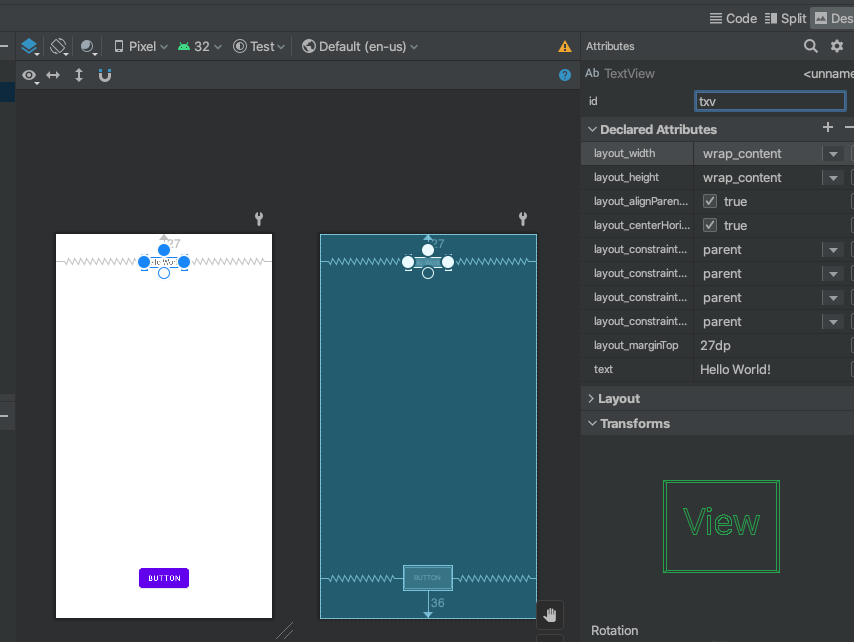Image resolution: width=854 pixels, height=642 pixels.
Task: Open the night mode selector icon
Action: [88, 46]
